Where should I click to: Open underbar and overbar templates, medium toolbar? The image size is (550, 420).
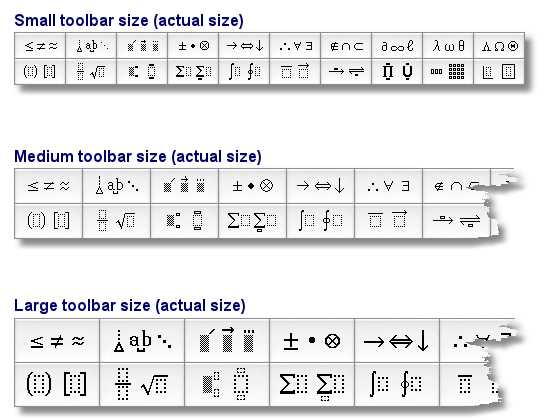pyautogui.click(x=389, y=221)
